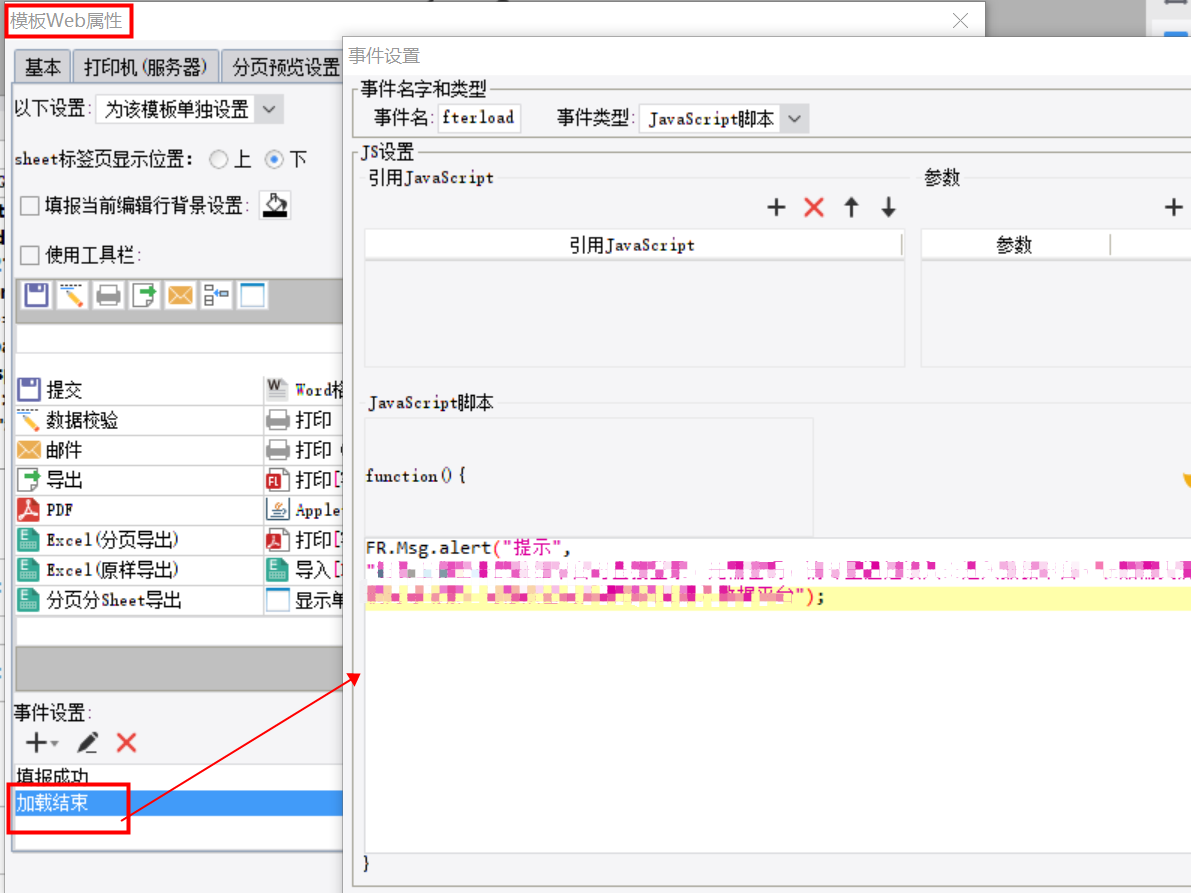Screen dimensions: 1191x893
Task: Switch to the 分页预览设置 tab
Action: tap(283, 67)
